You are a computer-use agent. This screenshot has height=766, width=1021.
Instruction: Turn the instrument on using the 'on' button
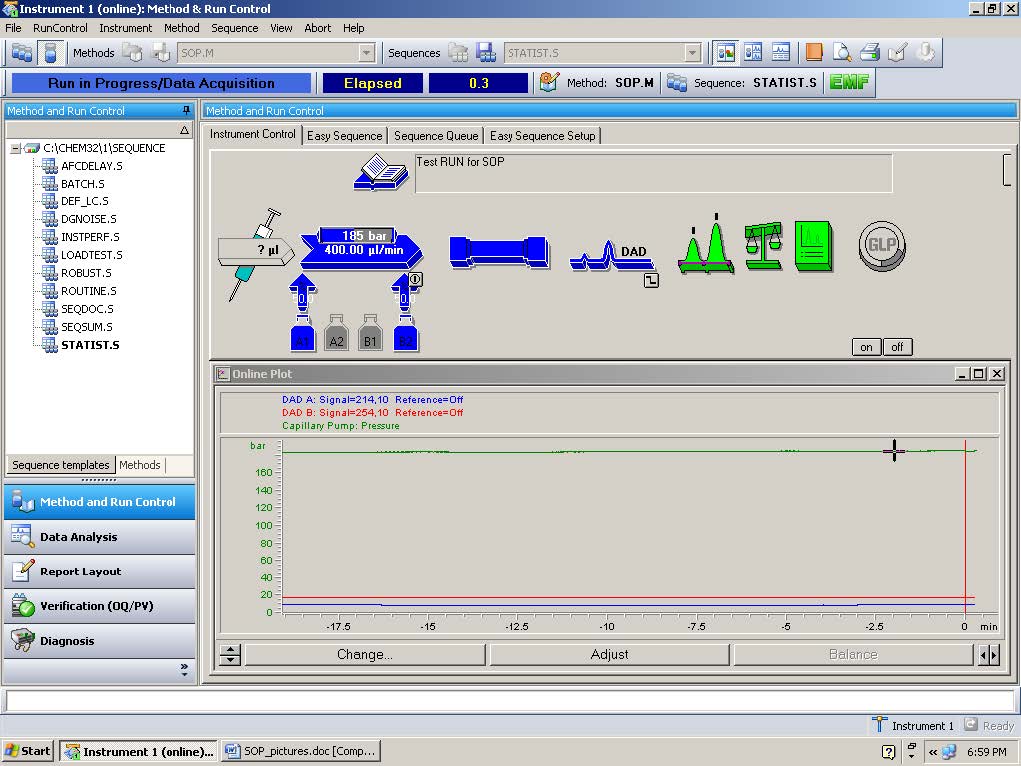(864, 347)
